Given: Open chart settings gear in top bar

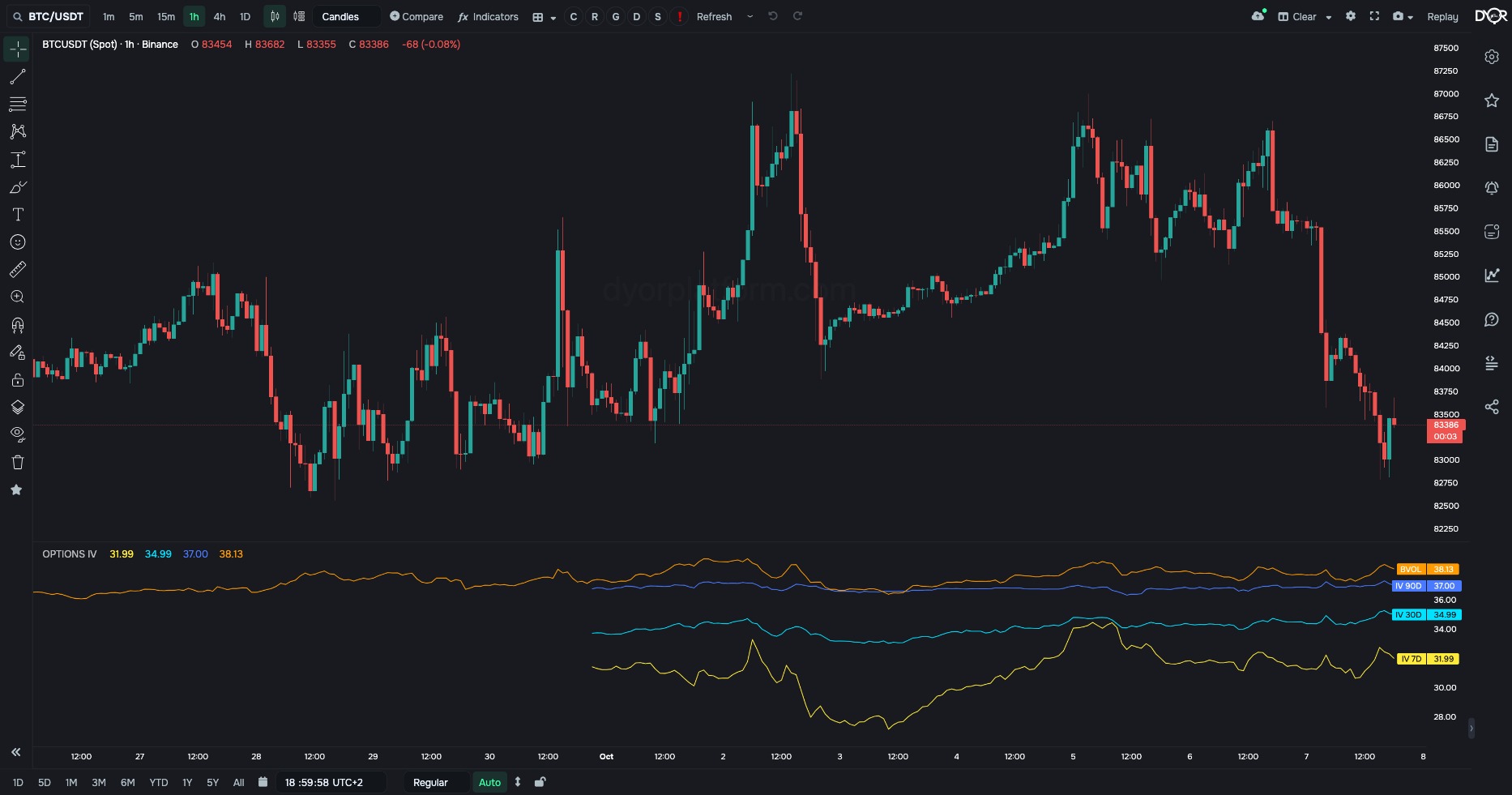Looking at the screenshot, I should [x=1351, y=16].
